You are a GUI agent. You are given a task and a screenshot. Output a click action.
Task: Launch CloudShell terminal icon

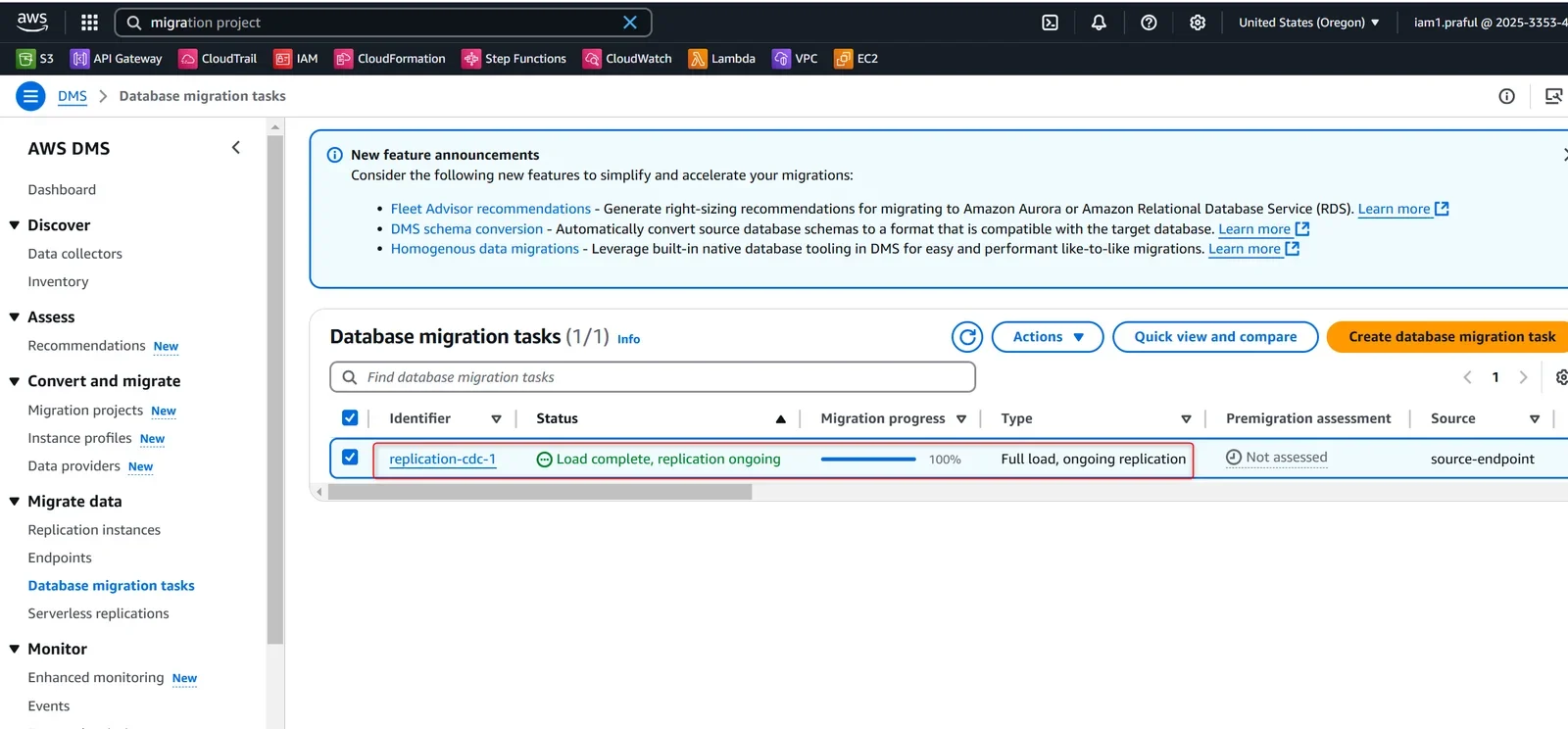pyautogui.click(x=1050, y=23)
